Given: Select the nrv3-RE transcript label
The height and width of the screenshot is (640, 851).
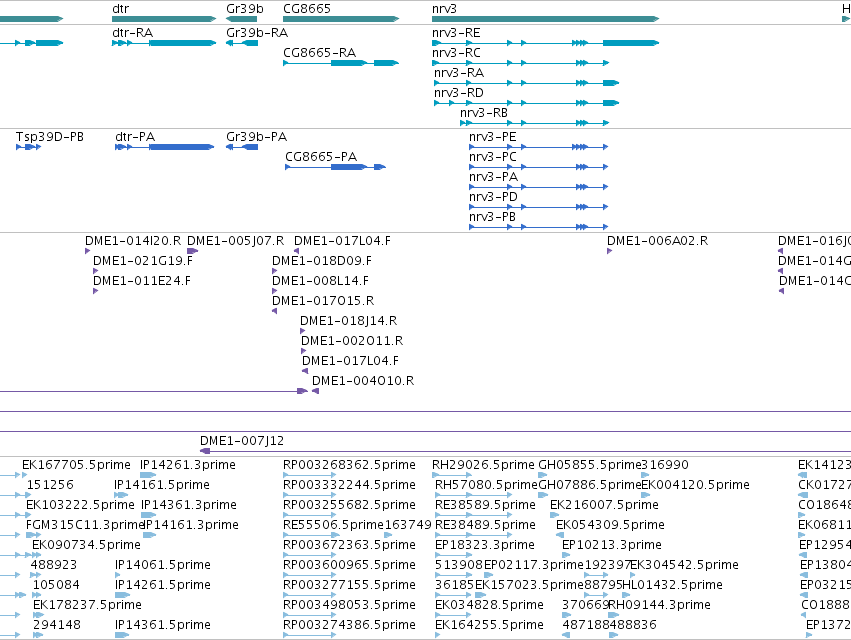Looking at the screenshot, I should (456, 33).
